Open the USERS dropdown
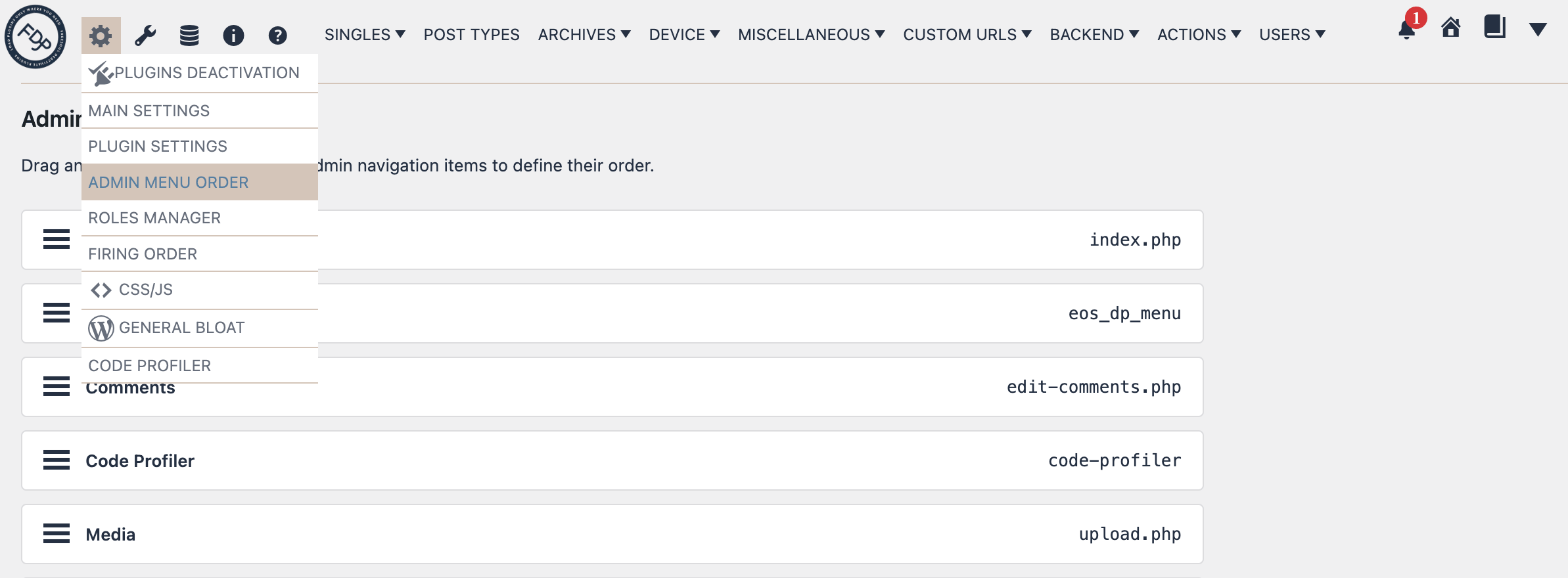Screen dimensions: 1568x578 (x=1291, y=34)
